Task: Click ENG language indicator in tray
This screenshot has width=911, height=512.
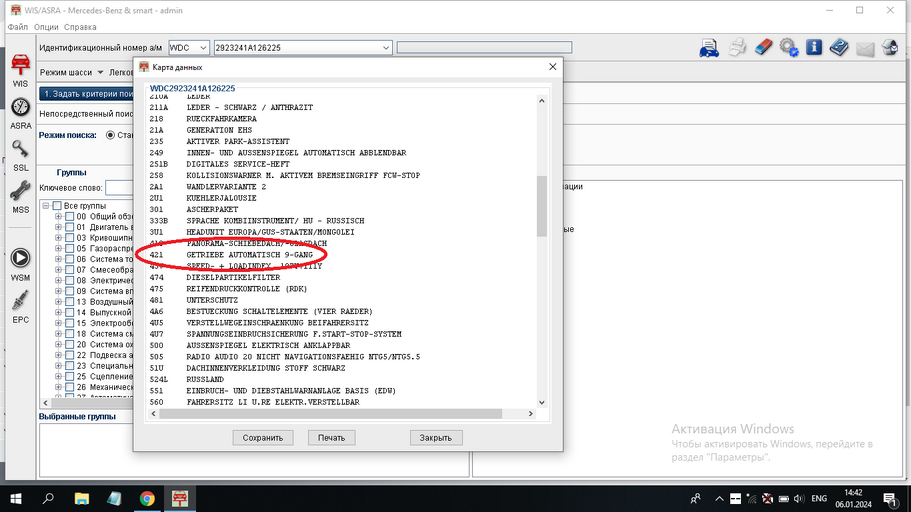Action: click(819, 499)
